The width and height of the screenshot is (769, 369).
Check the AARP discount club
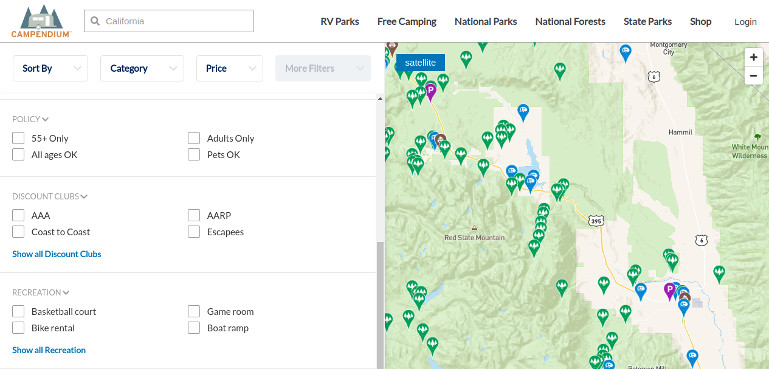coord(194,215)
